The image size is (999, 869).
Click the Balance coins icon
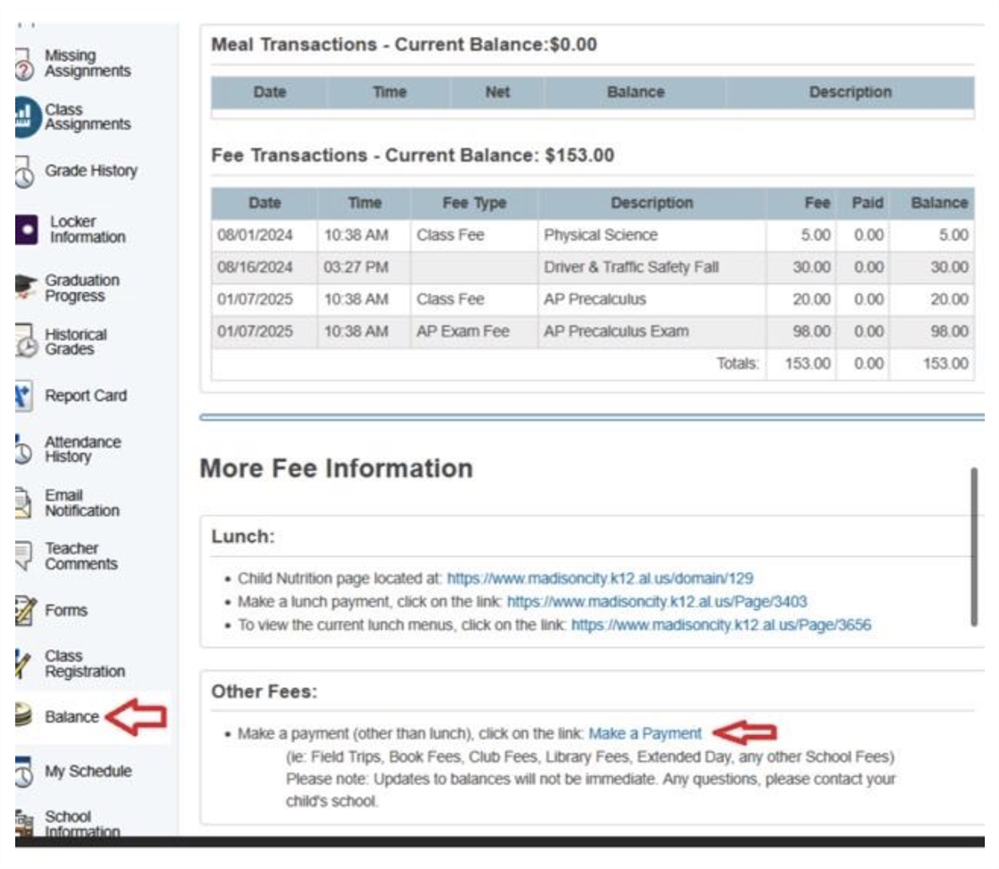click(24, 715)
